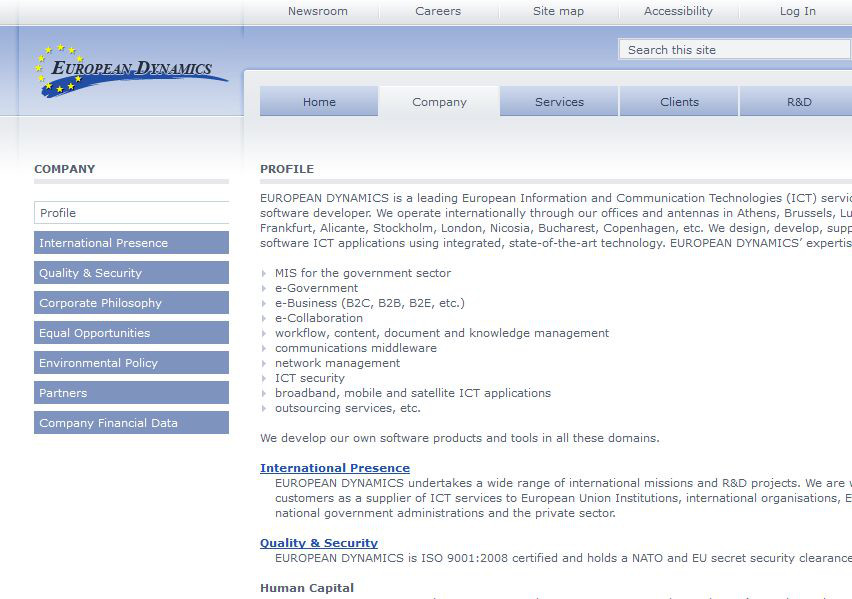Open the Site map link
Viewport: 852px width, 599px height.
pos(558,11)
